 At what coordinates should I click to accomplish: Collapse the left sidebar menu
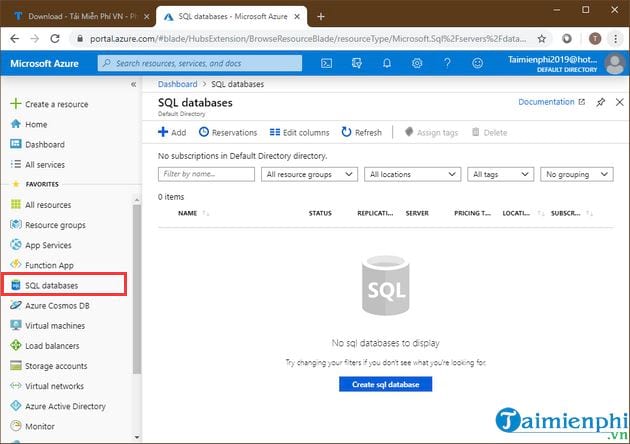[x=133, y=84]
